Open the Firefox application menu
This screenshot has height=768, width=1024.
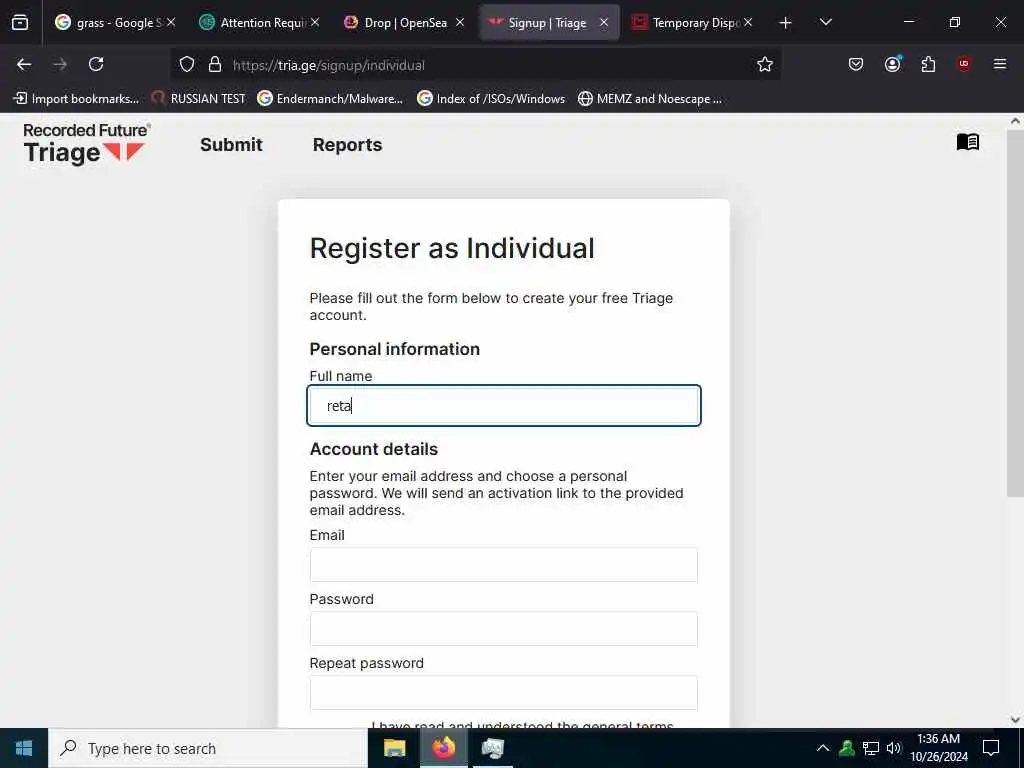[x=1000, y=64]
